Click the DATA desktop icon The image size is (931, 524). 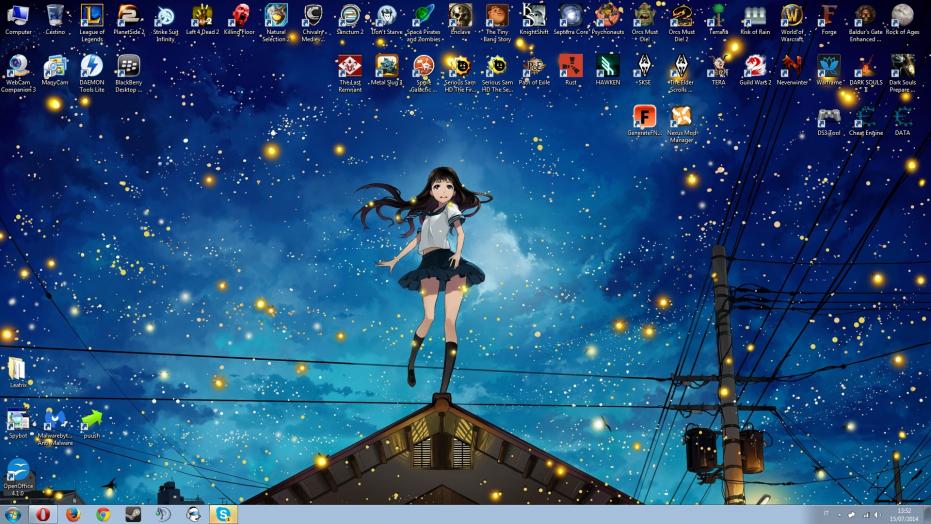pos(902,120)
